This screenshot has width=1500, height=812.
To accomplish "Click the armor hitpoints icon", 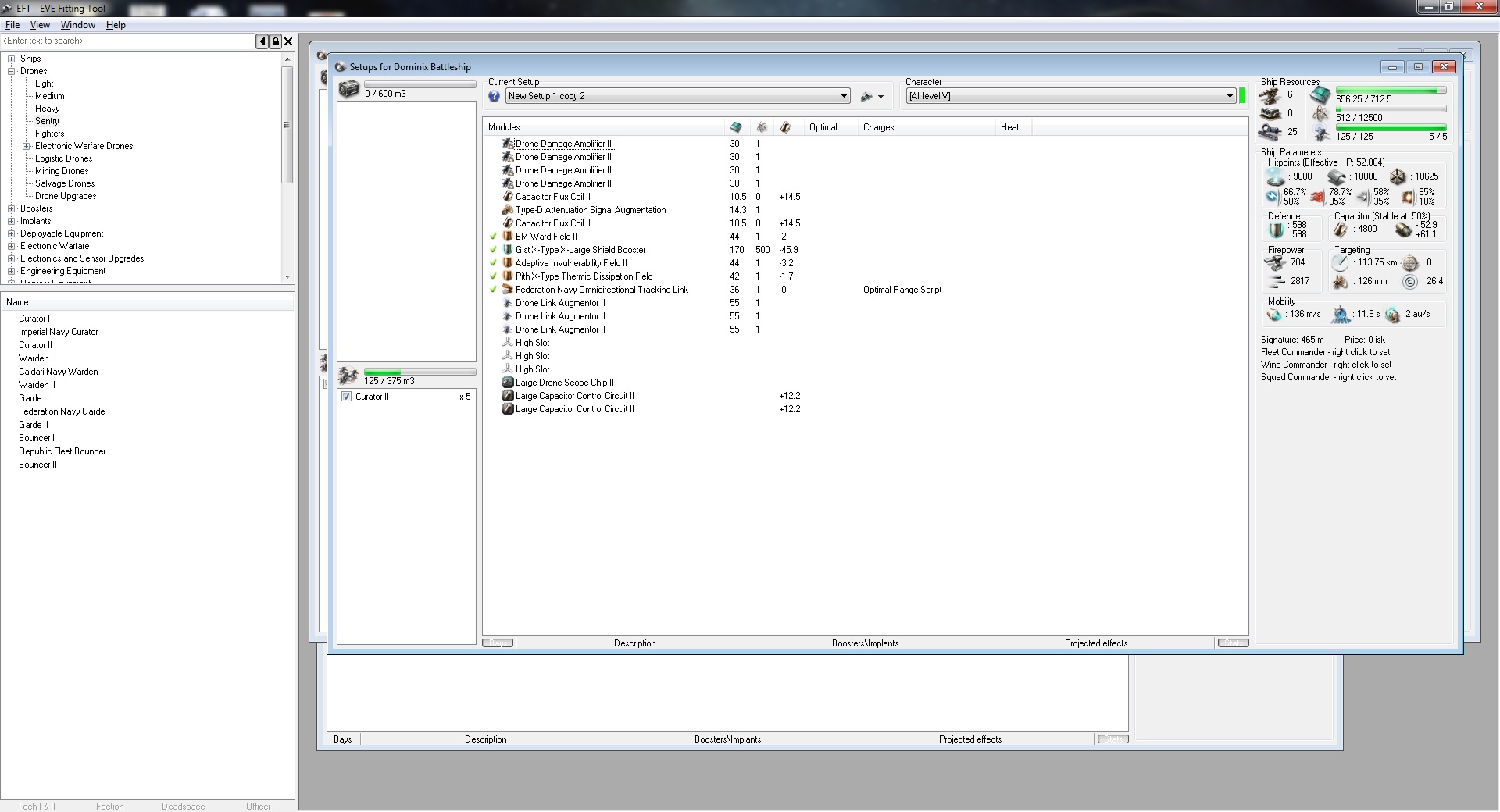I will pos(1337,176).
